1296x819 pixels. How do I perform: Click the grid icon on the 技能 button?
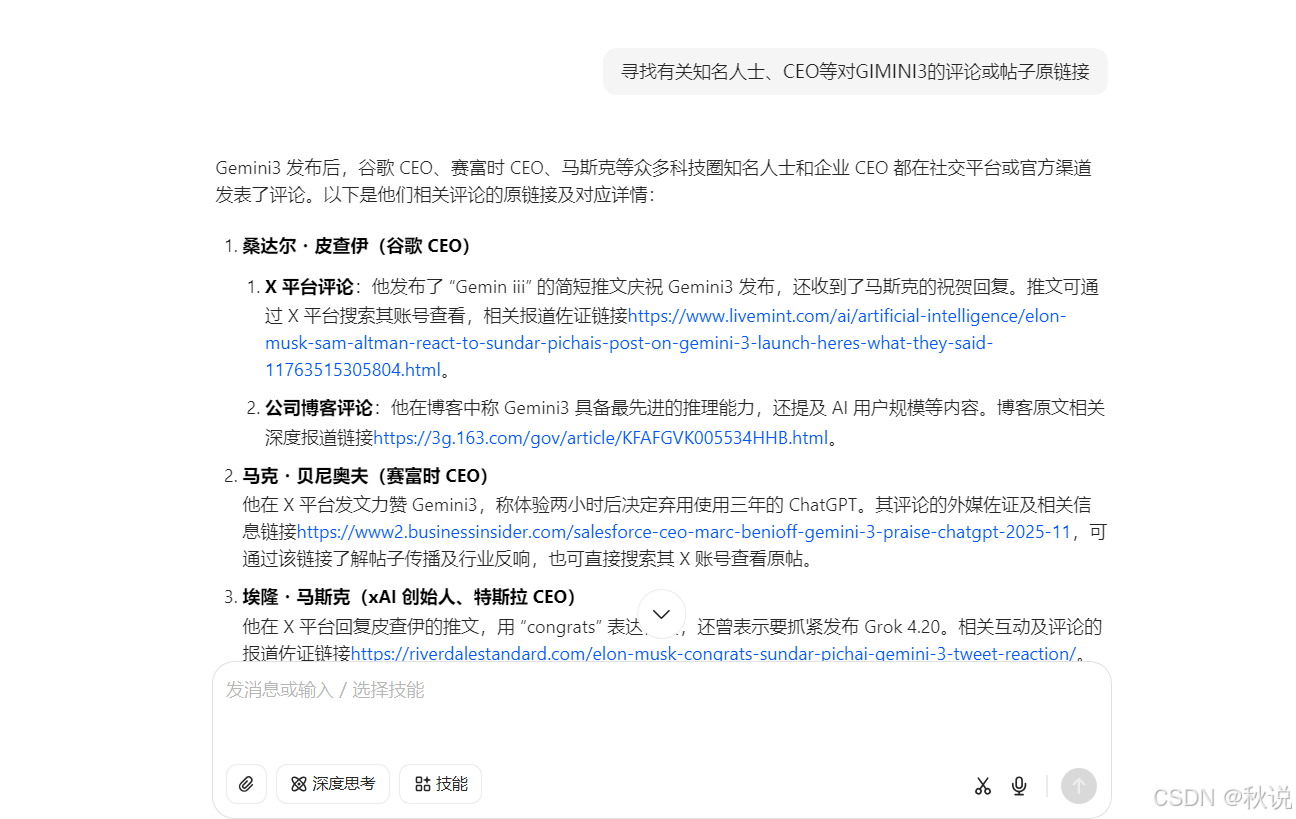pyautogui.click(x=421, y=784)
